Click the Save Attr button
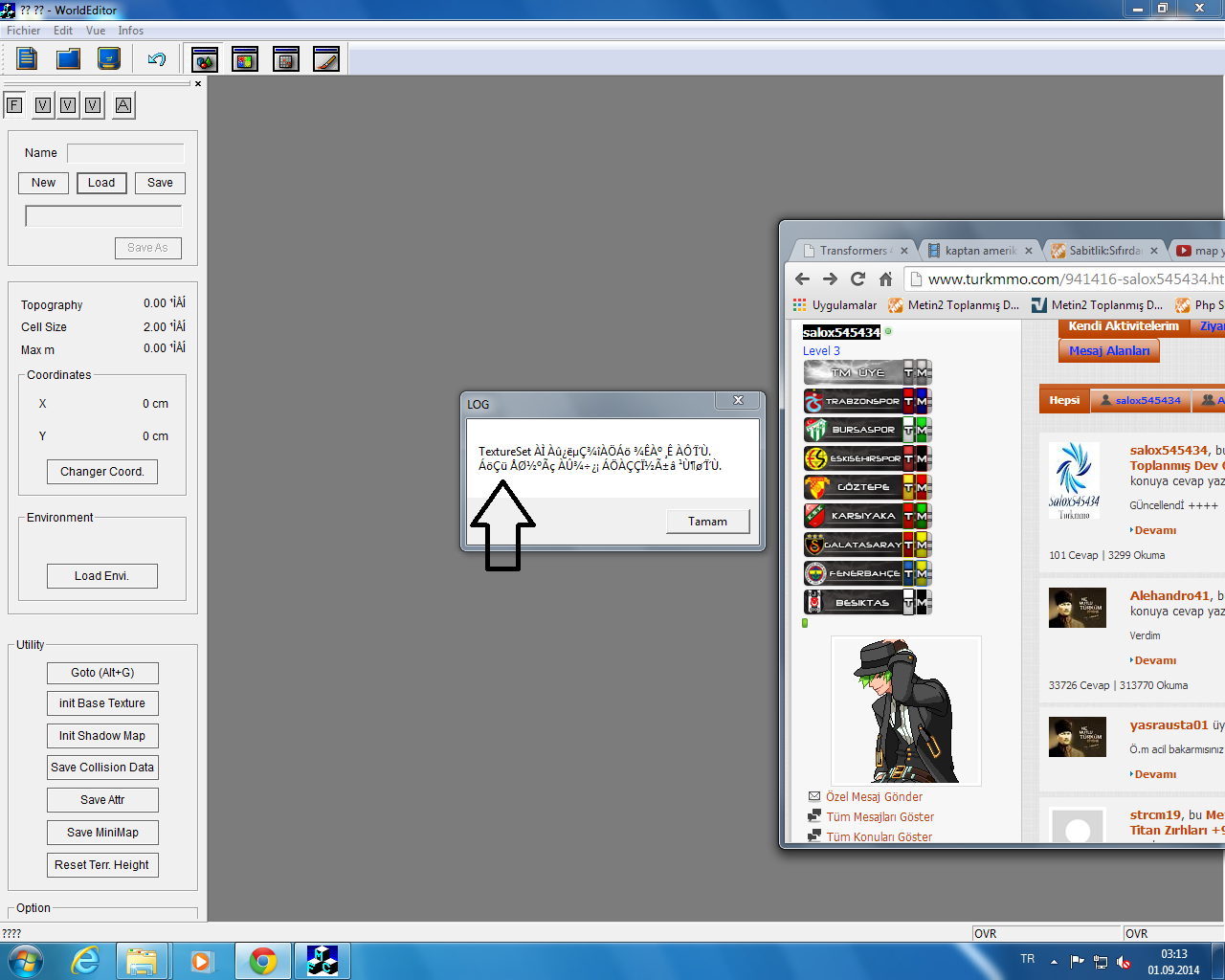 pyautogui.click(x=102, y=800)
